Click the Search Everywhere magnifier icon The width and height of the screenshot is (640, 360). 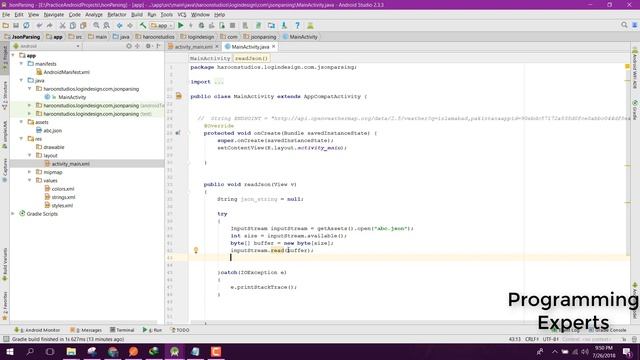point(624,25)
